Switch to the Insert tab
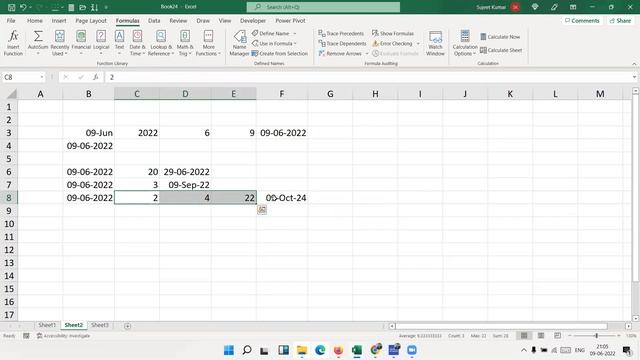The width and height of the screenshot is (640, 360). pos(59,20)
